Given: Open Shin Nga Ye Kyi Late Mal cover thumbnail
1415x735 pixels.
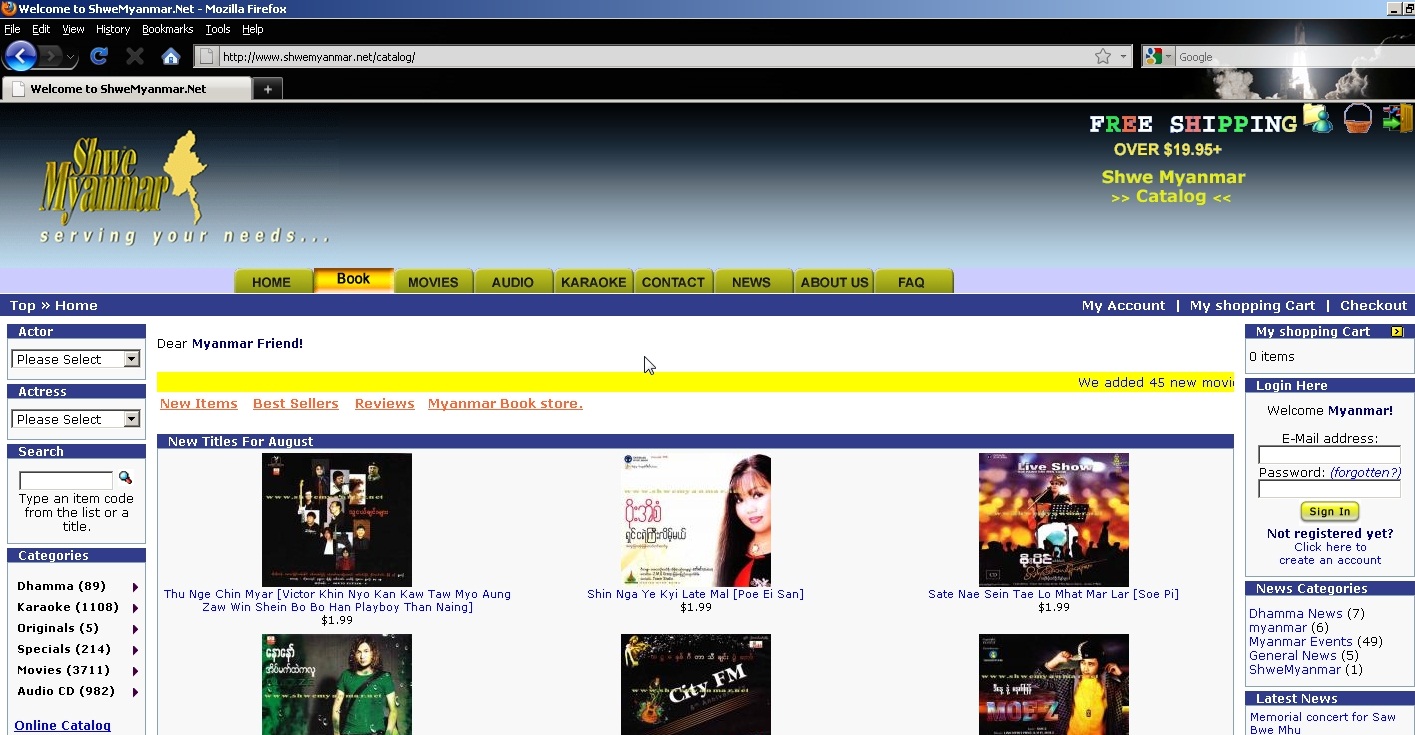Looking at the screenshot, I should 696,520.
